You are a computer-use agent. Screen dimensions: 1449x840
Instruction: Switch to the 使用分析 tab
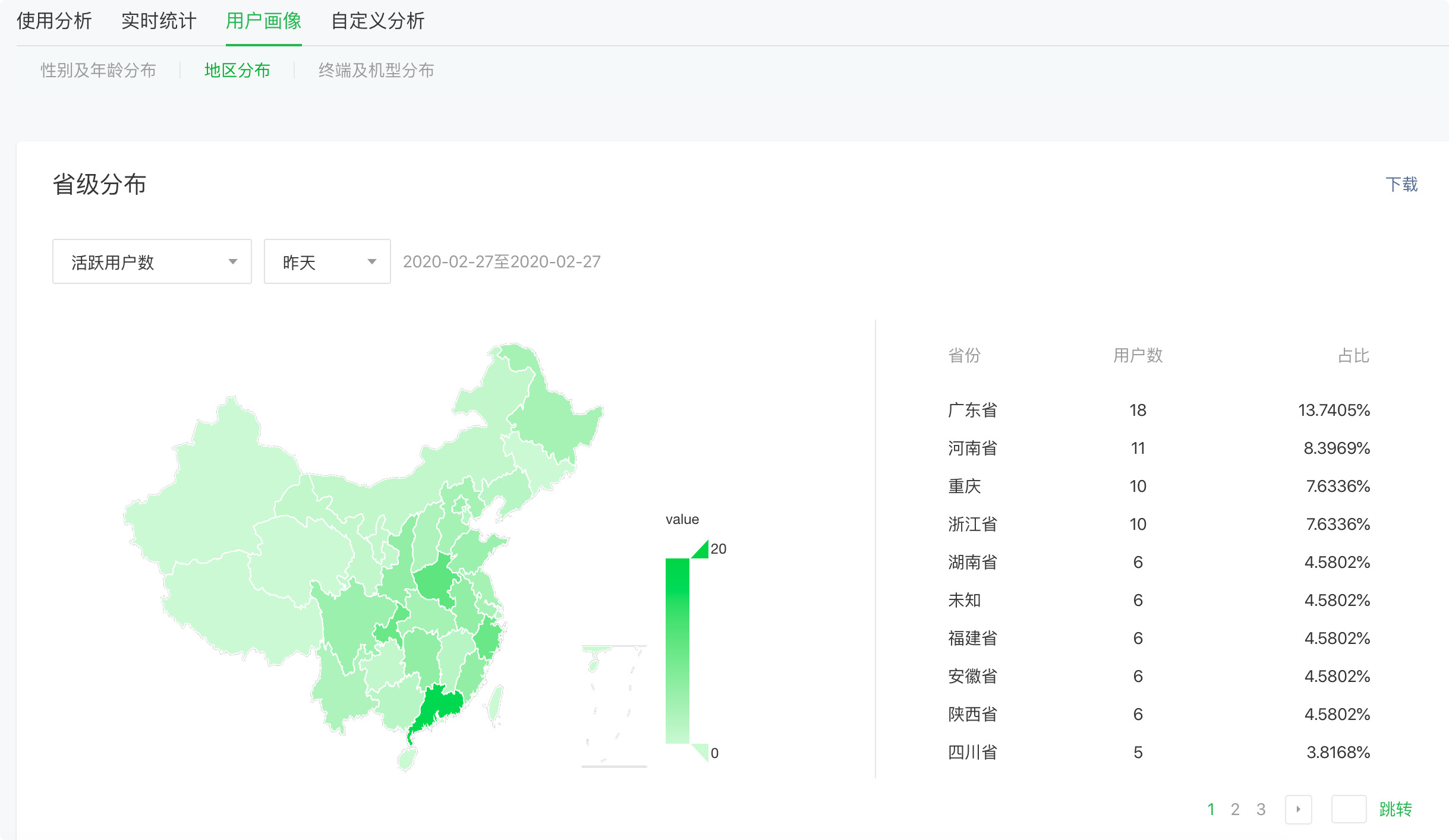(x=54, y=21)
